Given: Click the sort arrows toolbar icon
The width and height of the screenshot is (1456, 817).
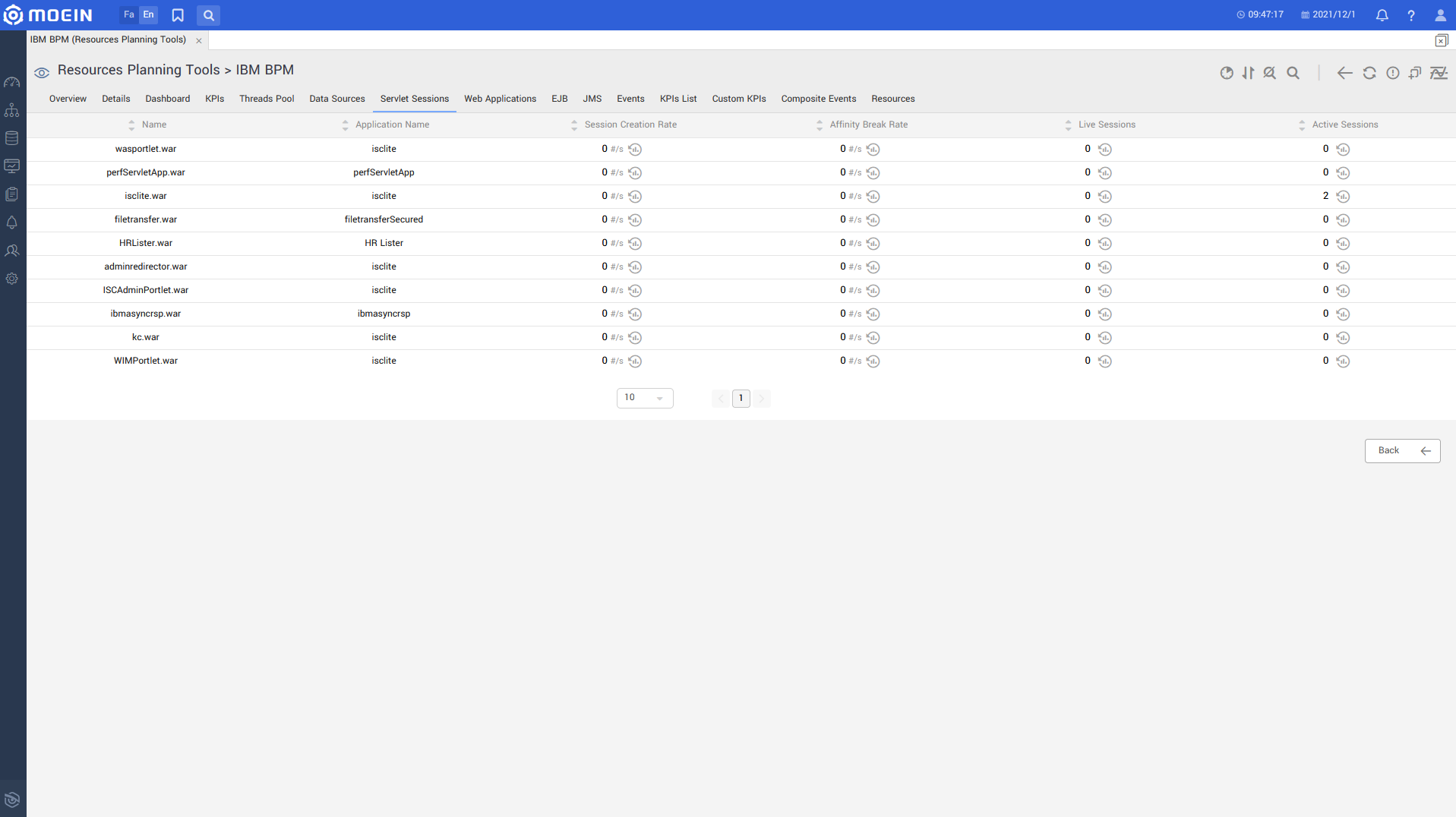Looking at the screenshot, I should click(1248, 73).
